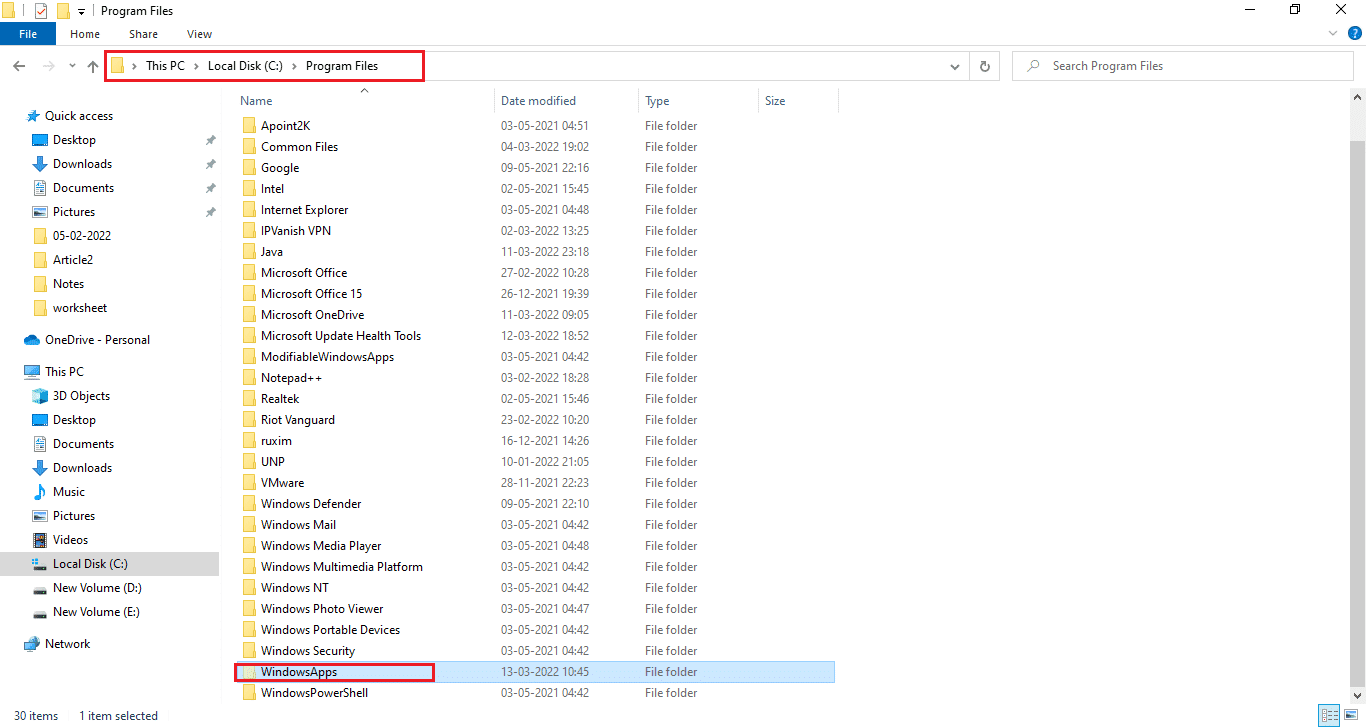
Task: Open the address bar history dropdown
Action: (954, 66)
